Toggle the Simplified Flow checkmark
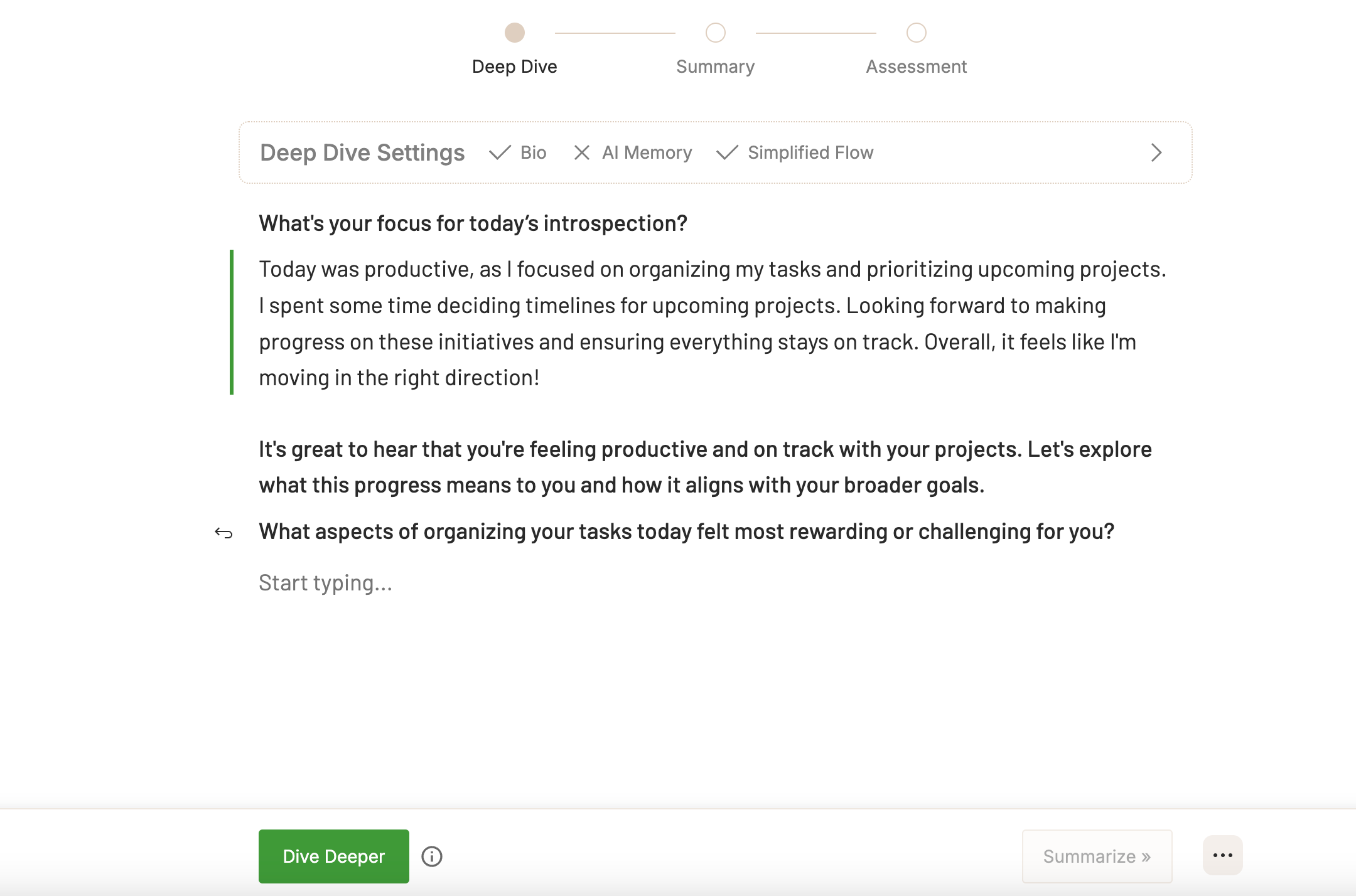 coord(727,152)
